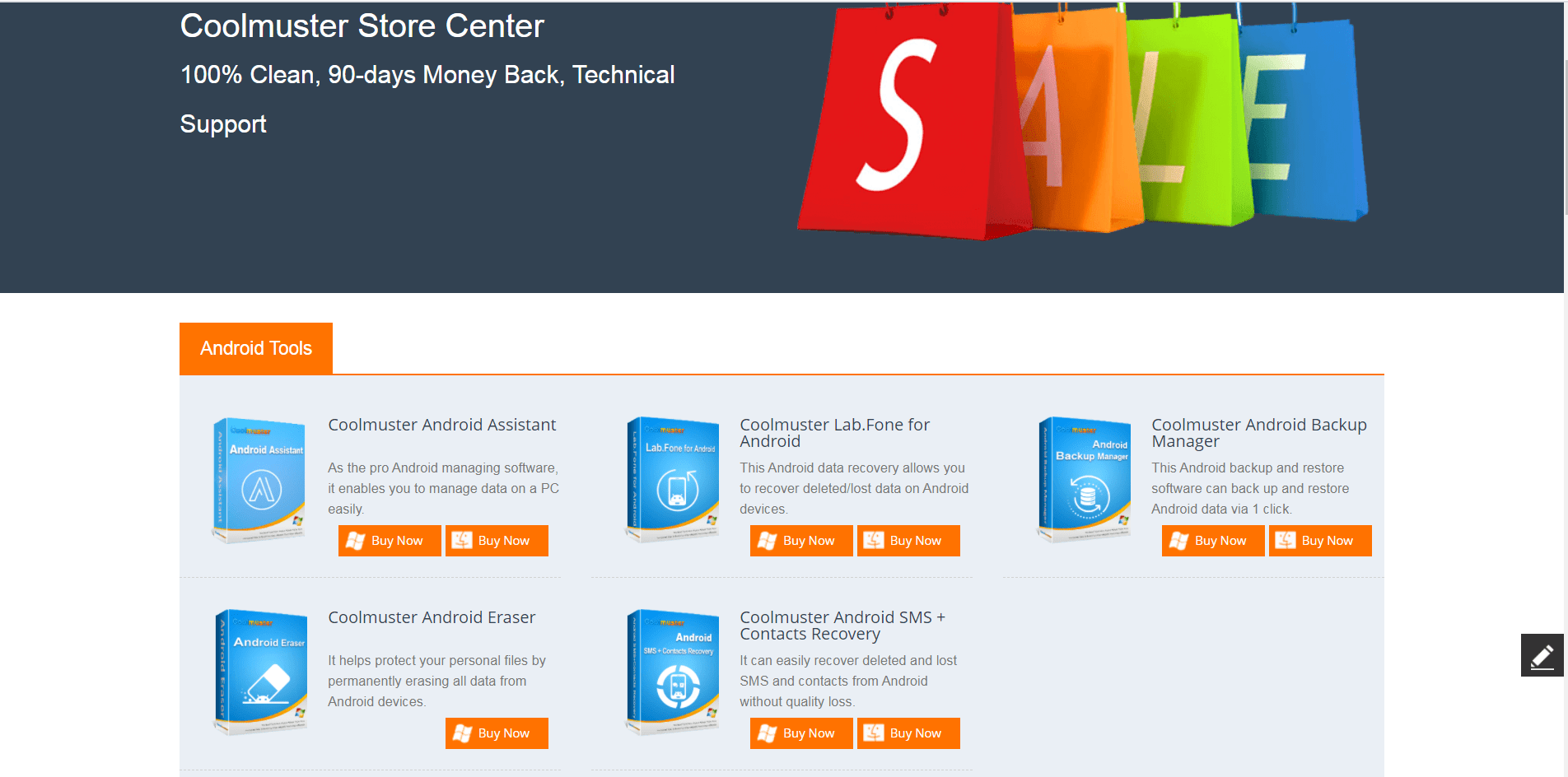Buy Android SMS + Contacts Recovery for Windows
The width and height of the screenshot is (1568, 777).
coord(801,733)
